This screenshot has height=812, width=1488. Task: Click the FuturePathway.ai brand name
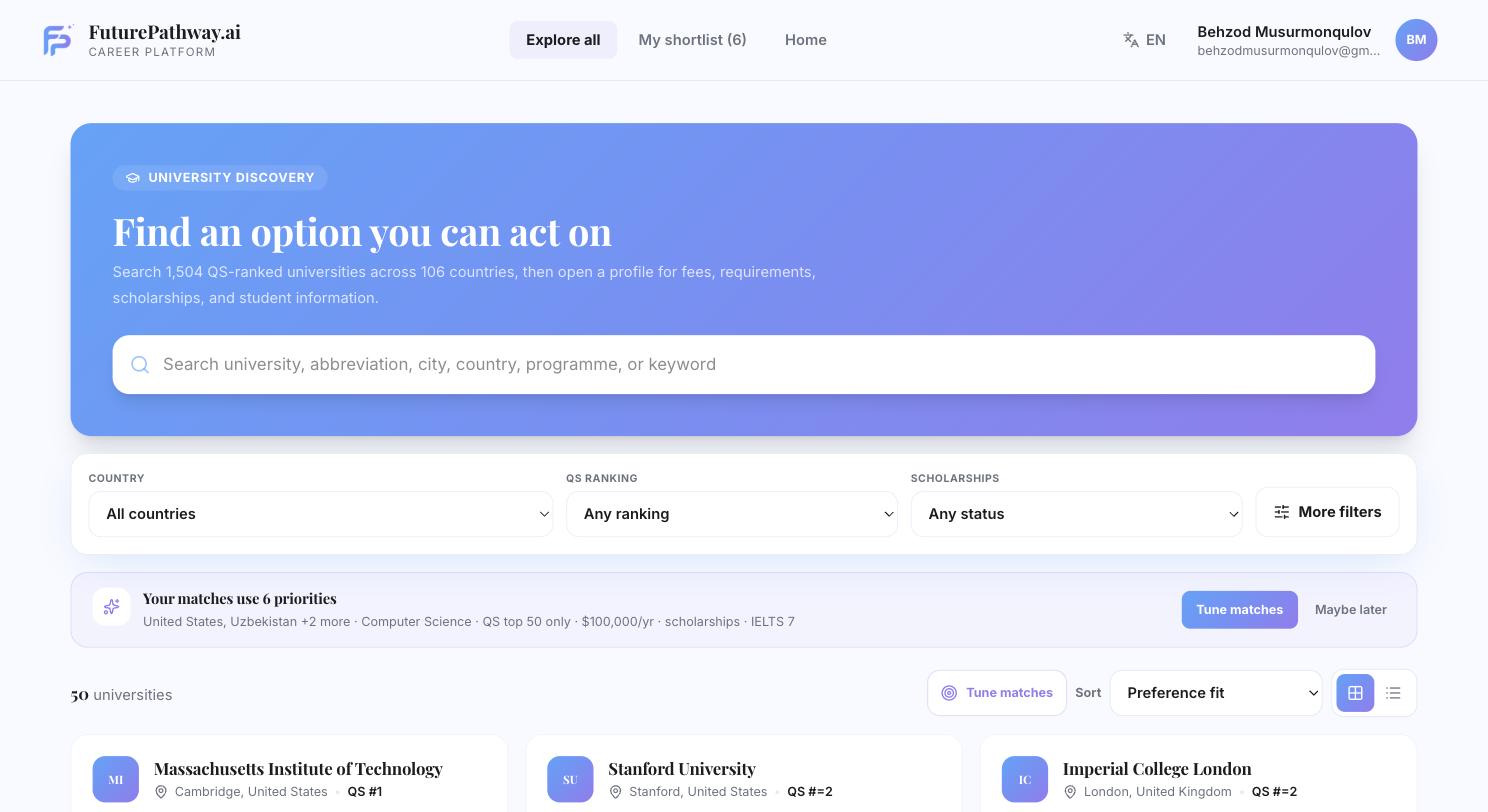165,32
